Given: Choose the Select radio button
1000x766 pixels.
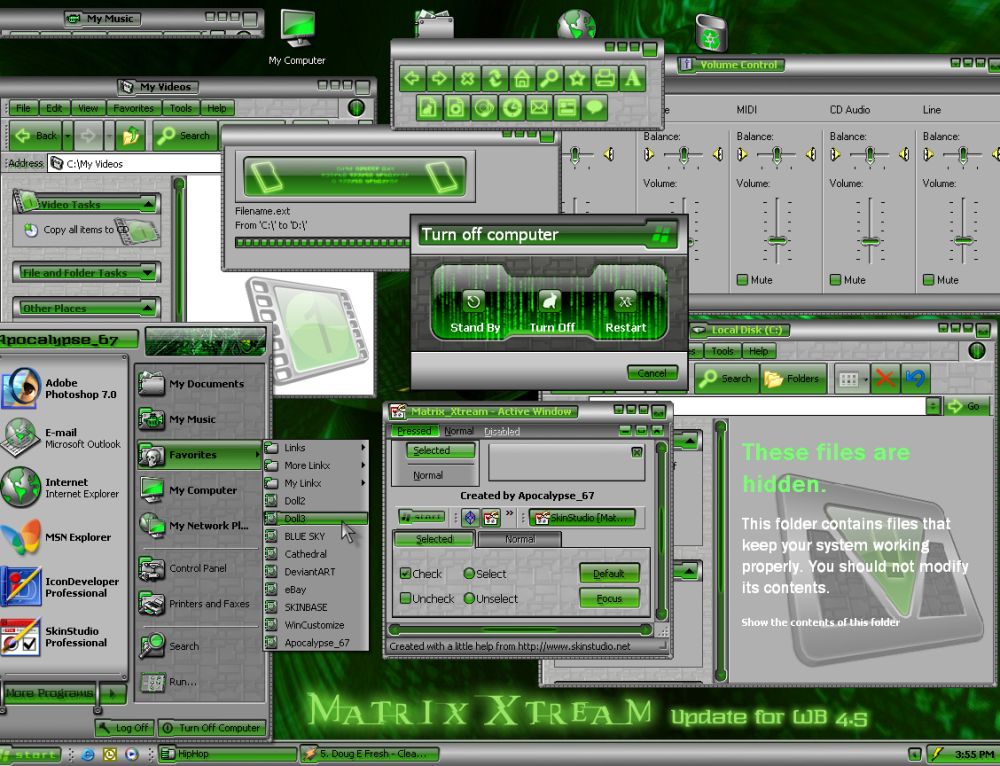Looking at the screenshot, I should point(469,574).
